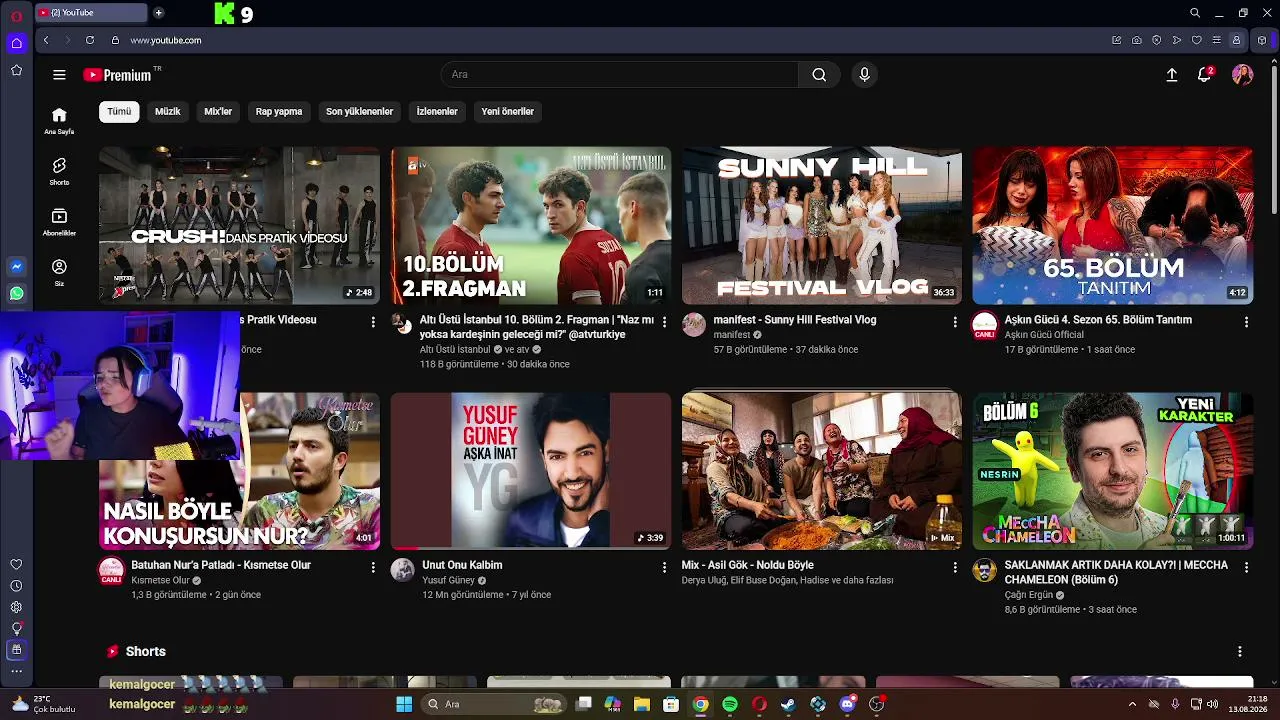Select the Mix'ler filter chip

click(218, 111)
